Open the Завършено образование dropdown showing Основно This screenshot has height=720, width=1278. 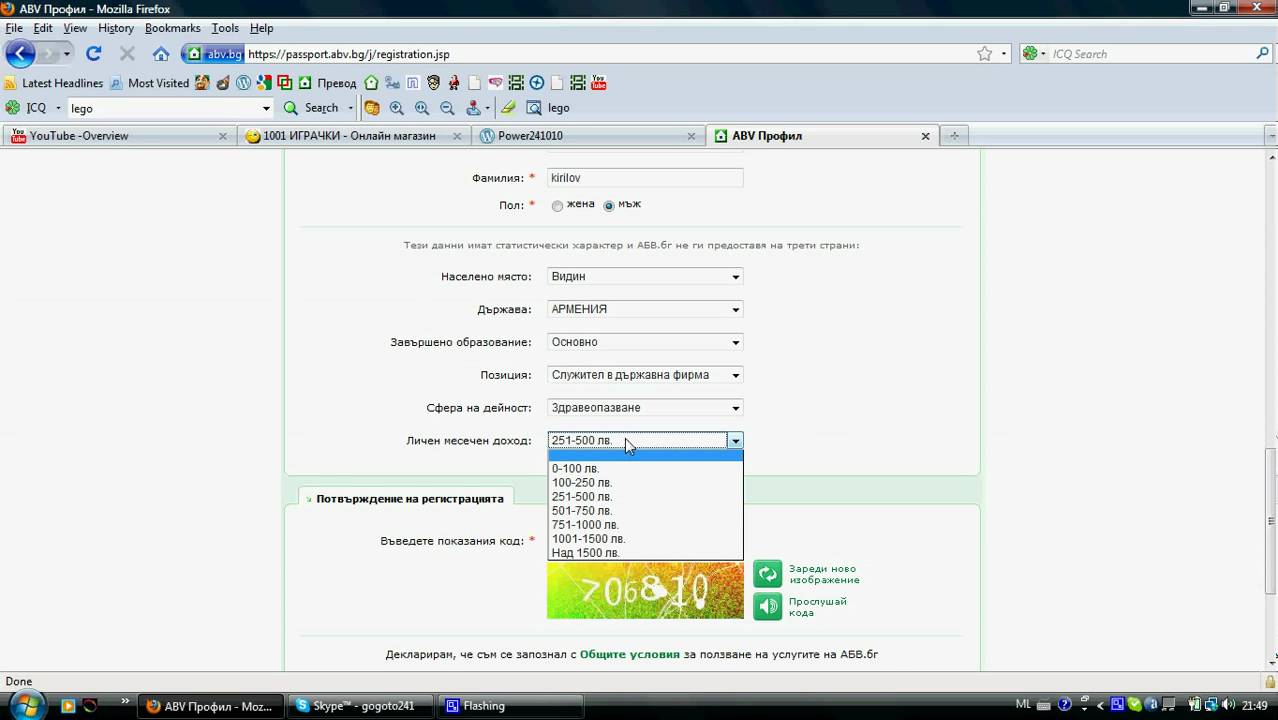645,343
